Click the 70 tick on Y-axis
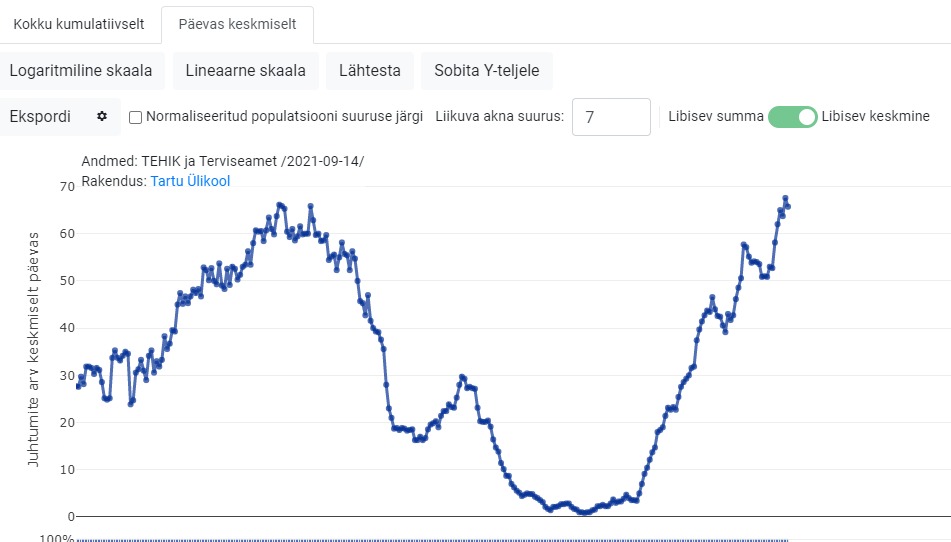This screenshot has height=542, width=951. pyautogui.click(x=68, y=186)
